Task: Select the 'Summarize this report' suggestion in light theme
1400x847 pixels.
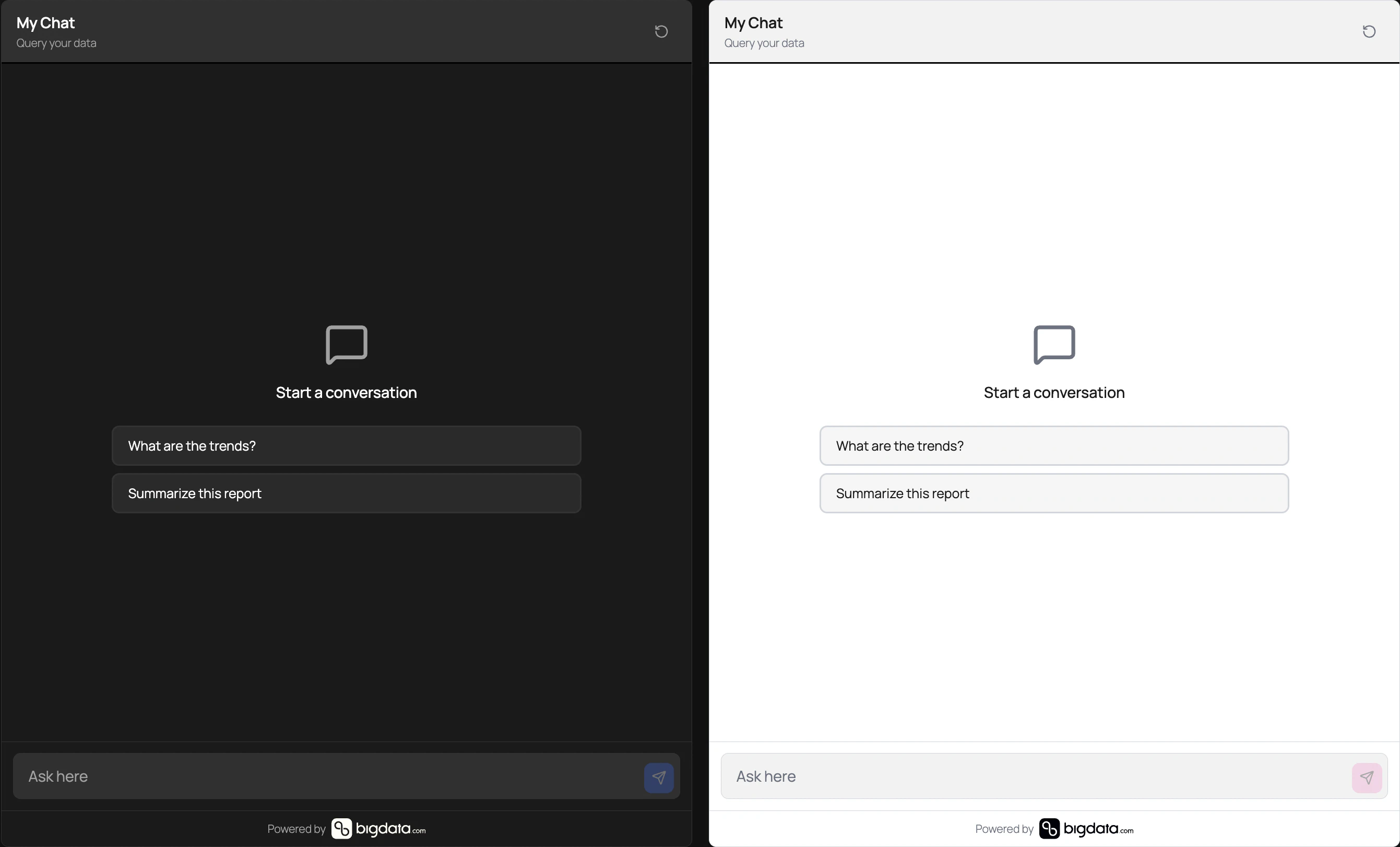Action: point(1054,493)
